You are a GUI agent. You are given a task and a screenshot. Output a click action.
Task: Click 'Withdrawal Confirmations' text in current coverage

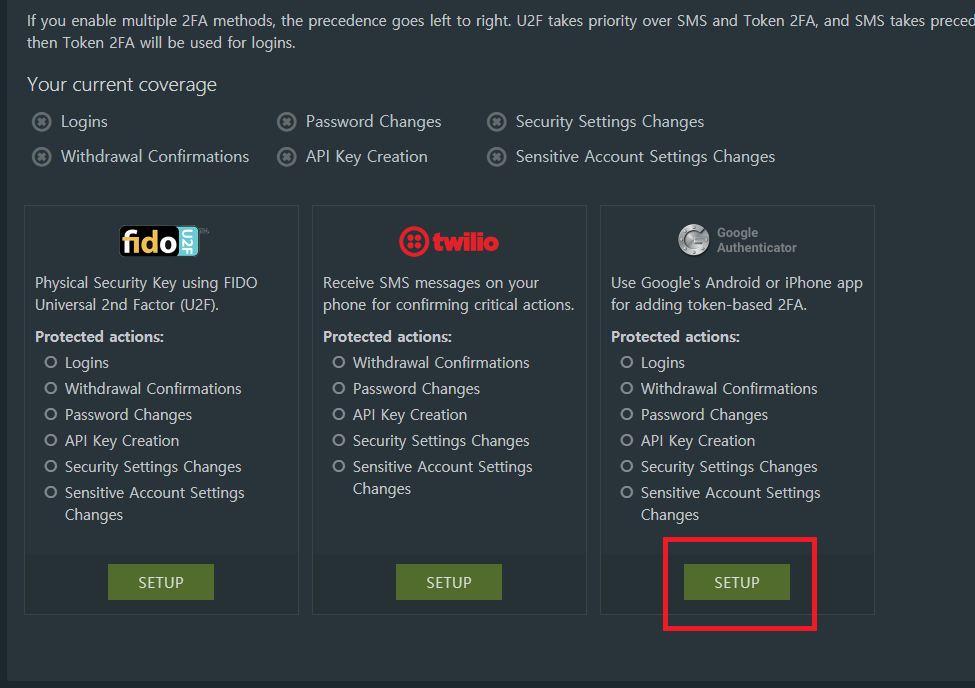[x=155, y=157]
